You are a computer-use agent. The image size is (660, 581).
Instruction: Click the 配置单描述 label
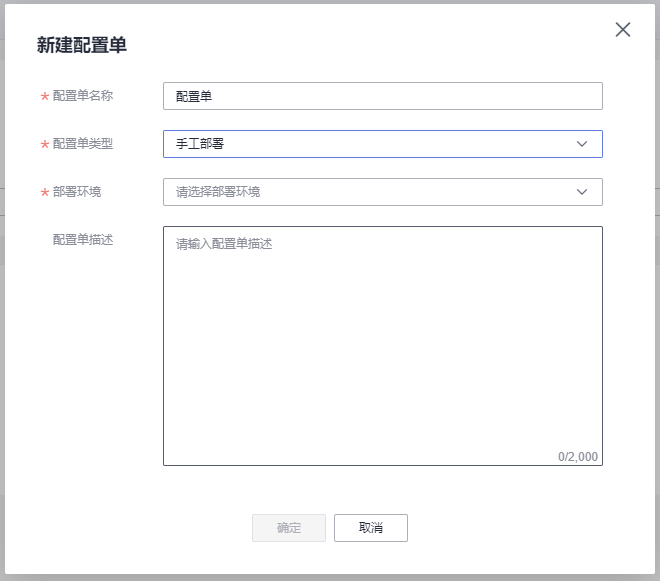[x=82, y=240]
